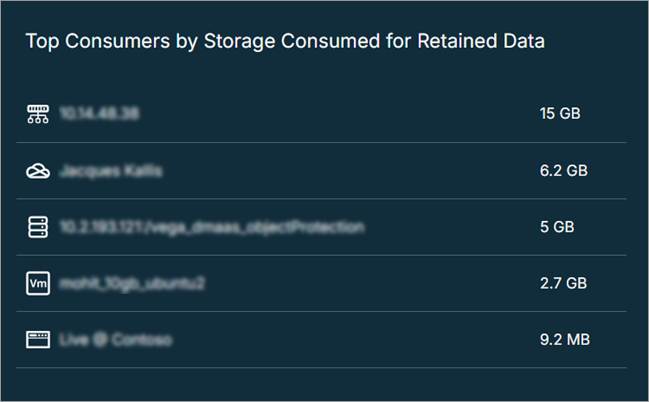Open the 10.14.48.38 consumer name
The image size is (649, 402).
98,114
